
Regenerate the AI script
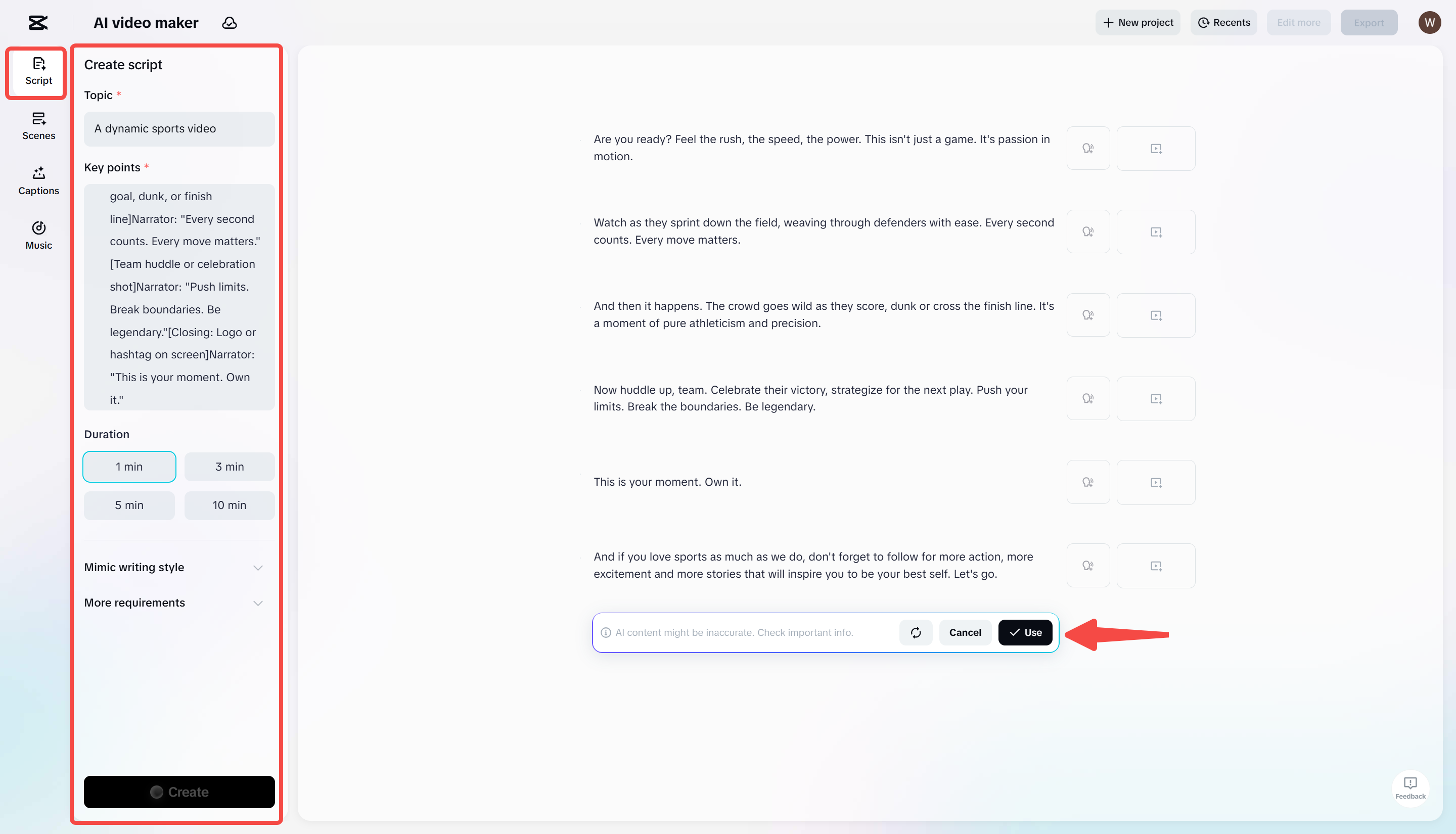(915, 632)
